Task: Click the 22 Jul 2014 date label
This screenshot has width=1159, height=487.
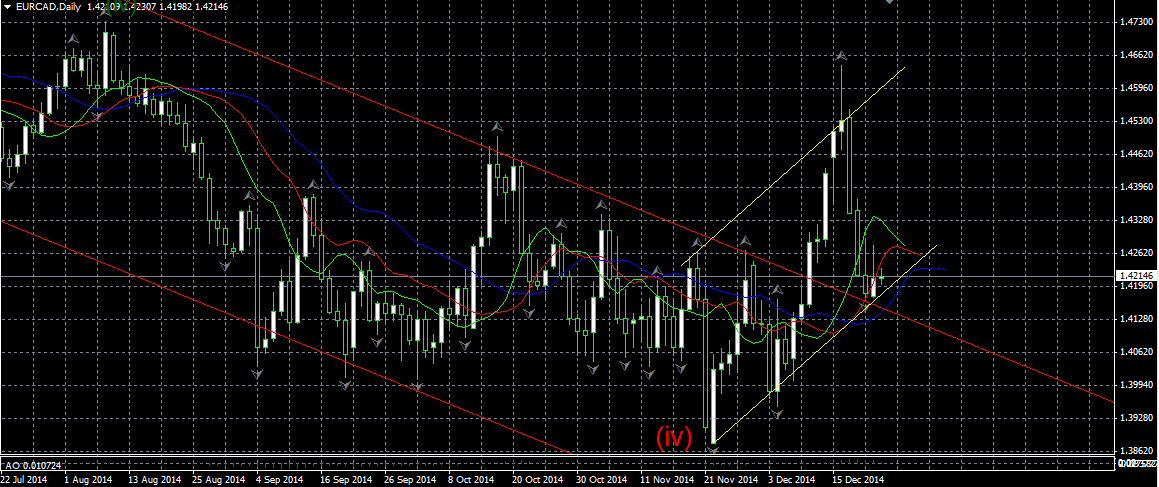Action: click(x=24, y=480)
